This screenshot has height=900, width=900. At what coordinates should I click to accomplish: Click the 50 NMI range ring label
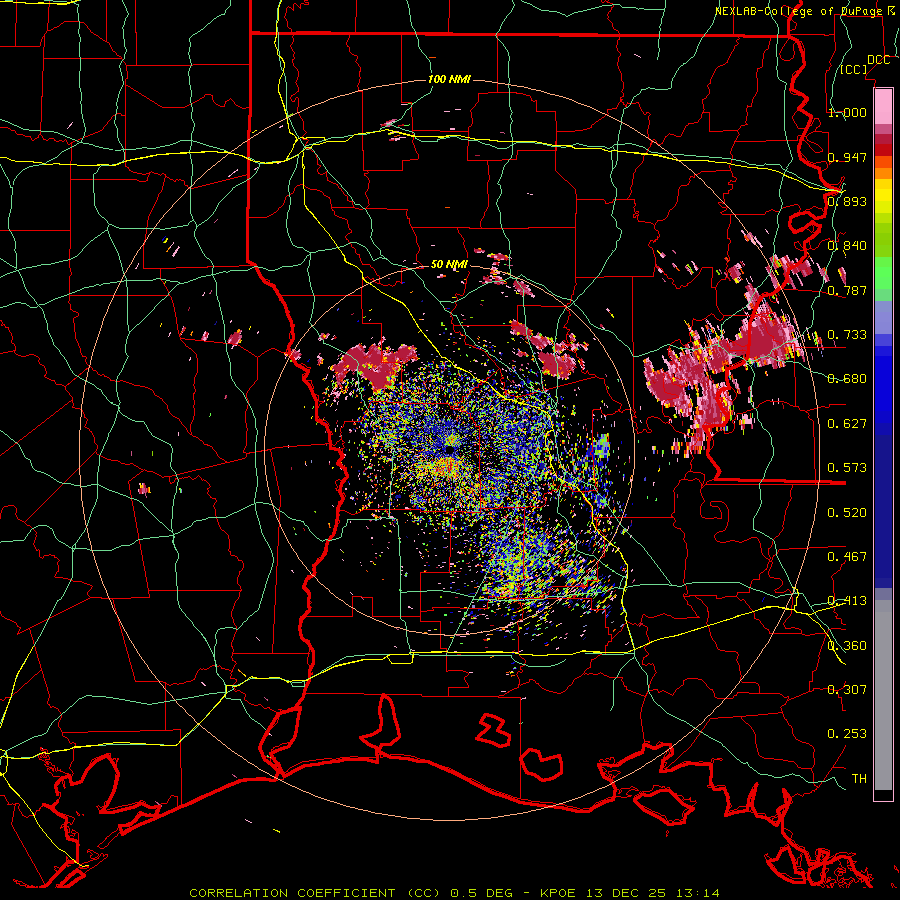coord(449,265)
